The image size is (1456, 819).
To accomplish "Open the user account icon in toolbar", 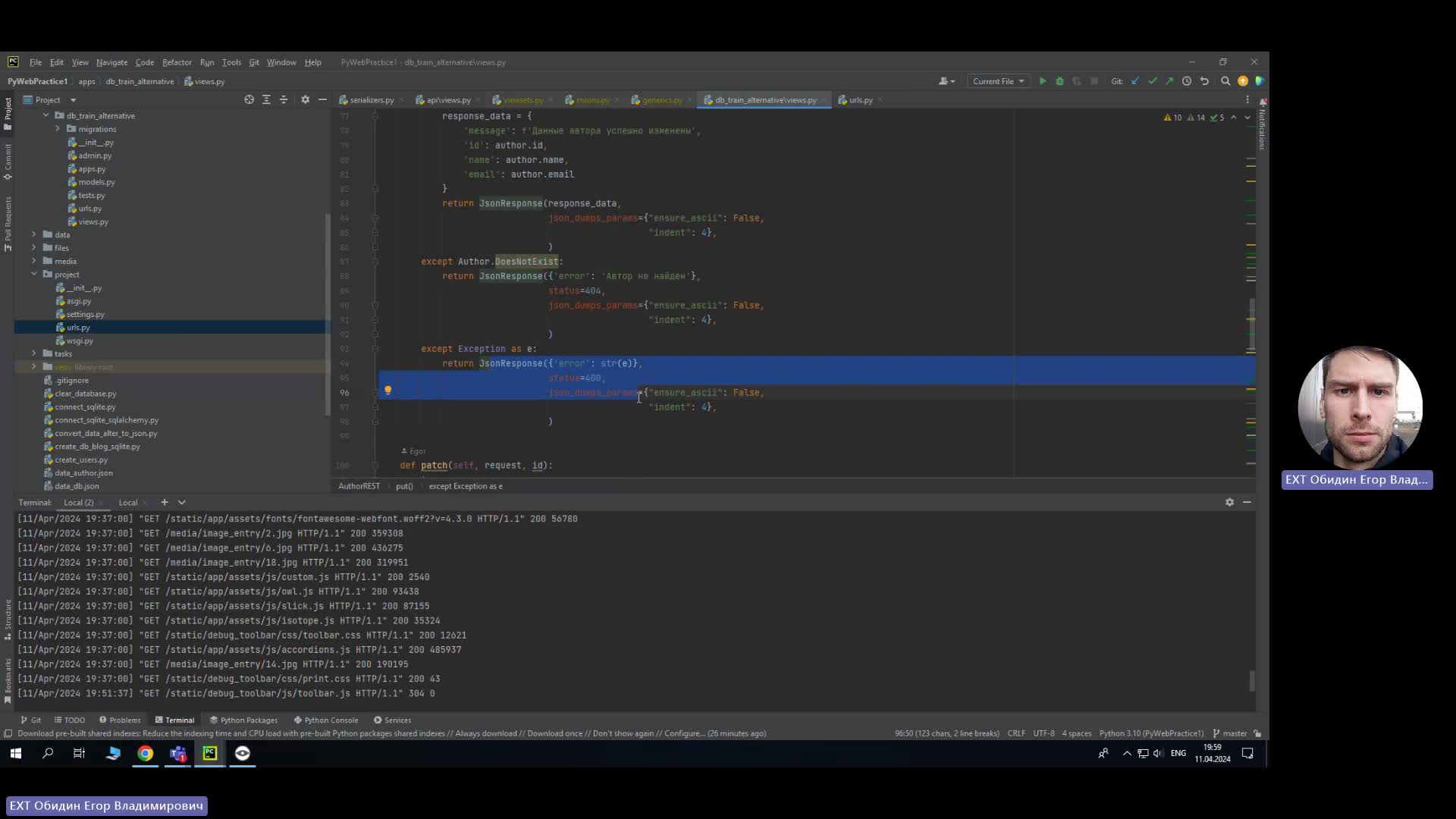I will (x=947, y=81).
